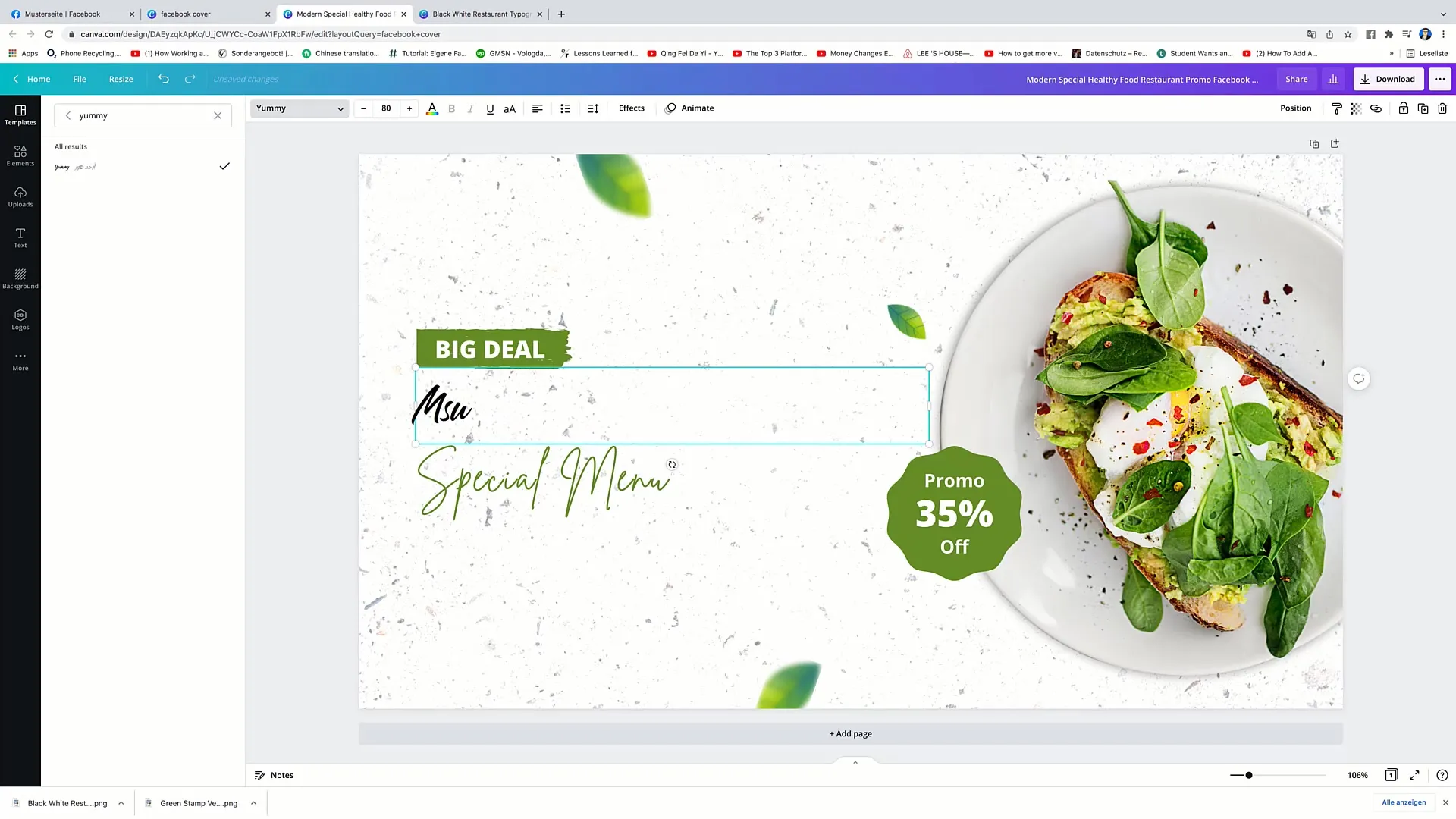
Task: Toggle the Uploads panel open
Action: click(20, 197)
